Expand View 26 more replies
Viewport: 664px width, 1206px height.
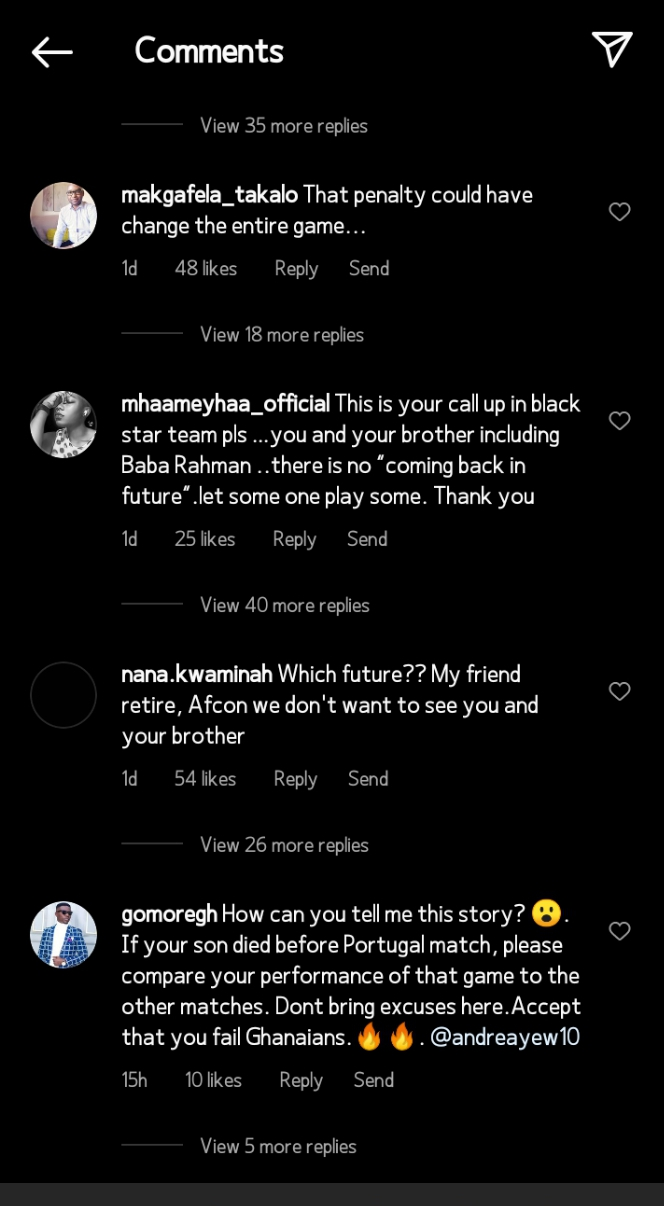(284, 845)
